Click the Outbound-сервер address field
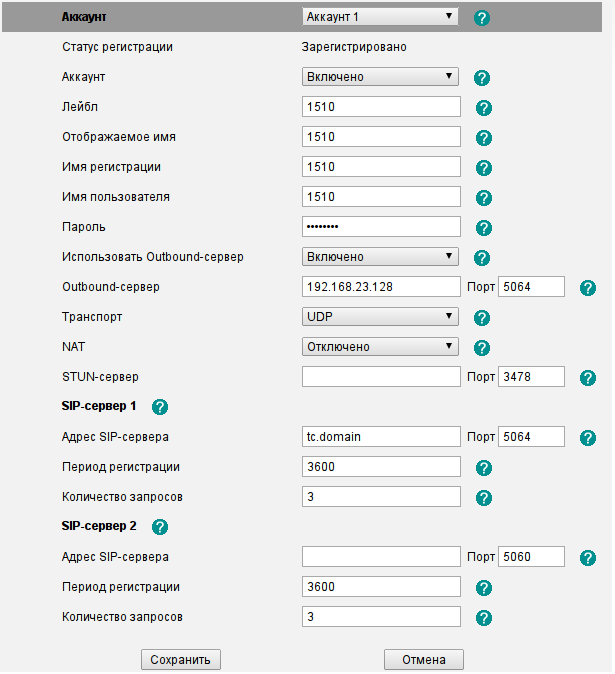Viewport: 615px width, 674px height. pos(380,287)
